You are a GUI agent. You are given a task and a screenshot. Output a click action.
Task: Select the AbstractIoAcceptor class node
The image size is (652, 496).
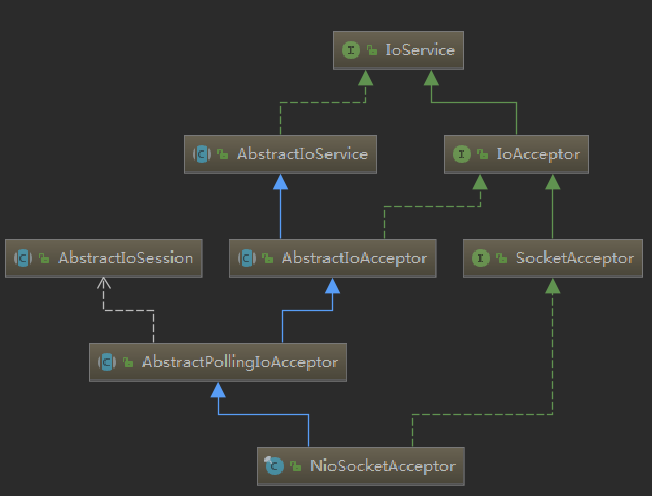point(333,258)
